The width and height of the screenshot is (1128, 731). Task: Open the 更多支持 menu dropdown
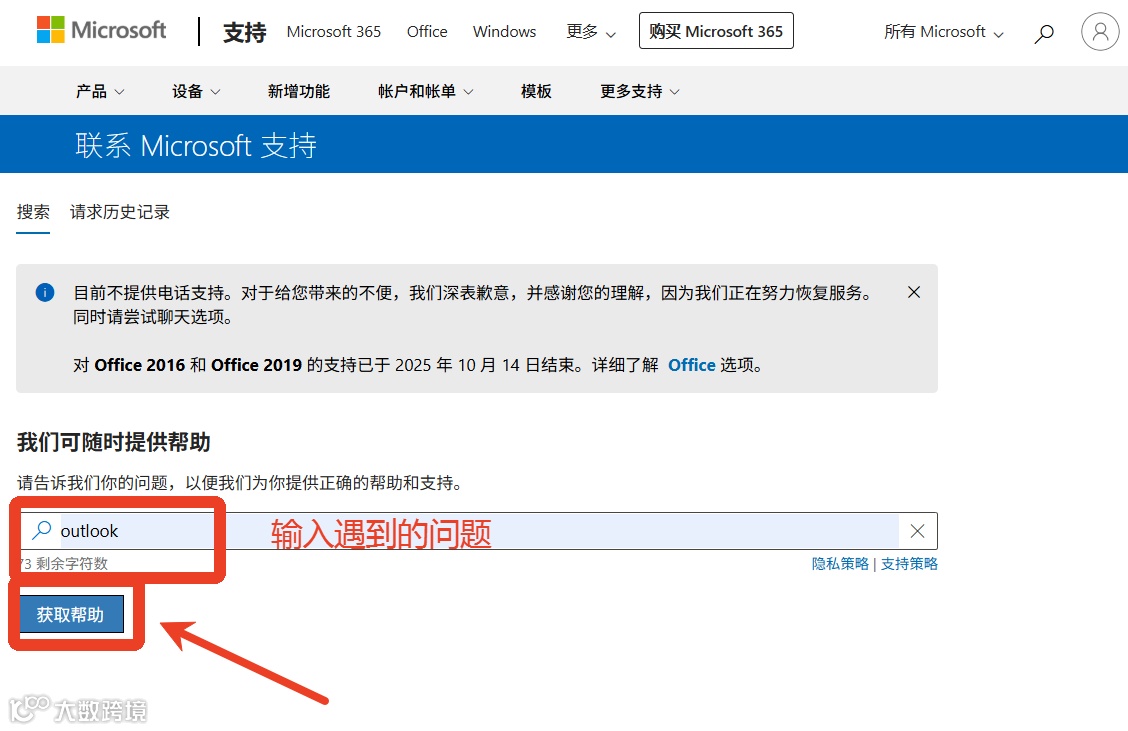tap(640, 91)
